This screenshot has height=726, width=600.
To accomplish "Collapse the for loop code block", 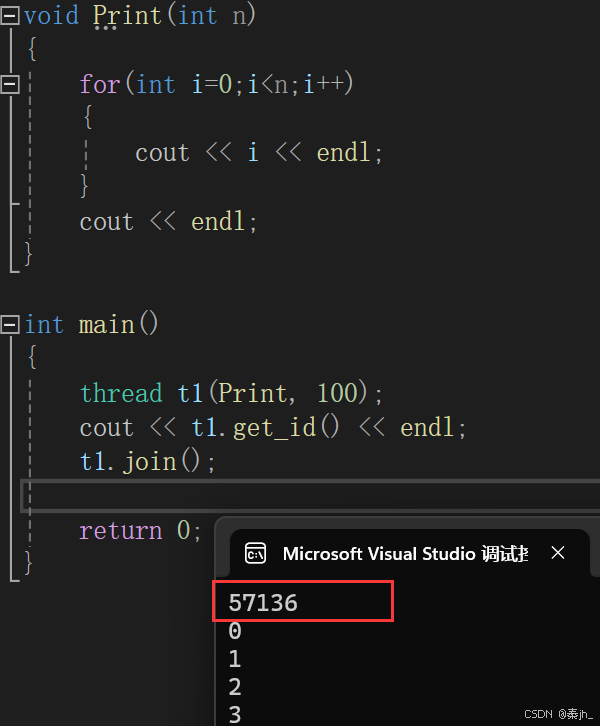I will click(x=10, y=84).
